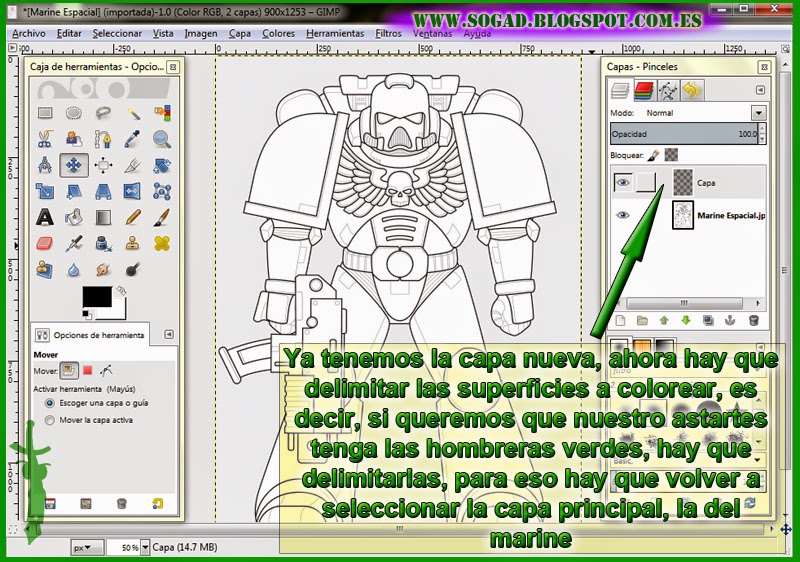The width and height of the screenshot is (800, 562).
Task: Select the Select by Color tool
Action: (x=162, y=113)
